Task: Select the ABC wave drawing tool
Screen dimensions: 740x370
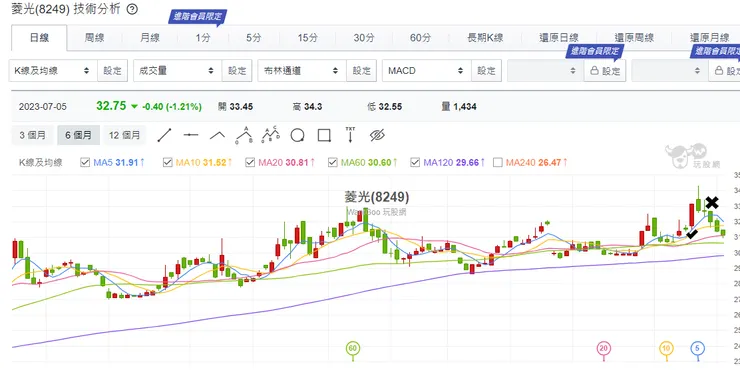Action: (244, 135)
